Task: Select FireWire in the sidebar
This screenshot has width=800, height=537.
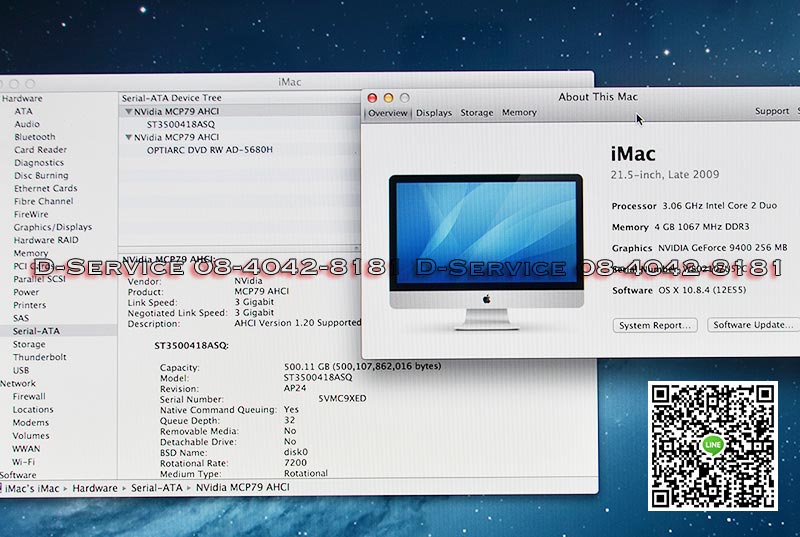Action: click(x=31, y=214)
